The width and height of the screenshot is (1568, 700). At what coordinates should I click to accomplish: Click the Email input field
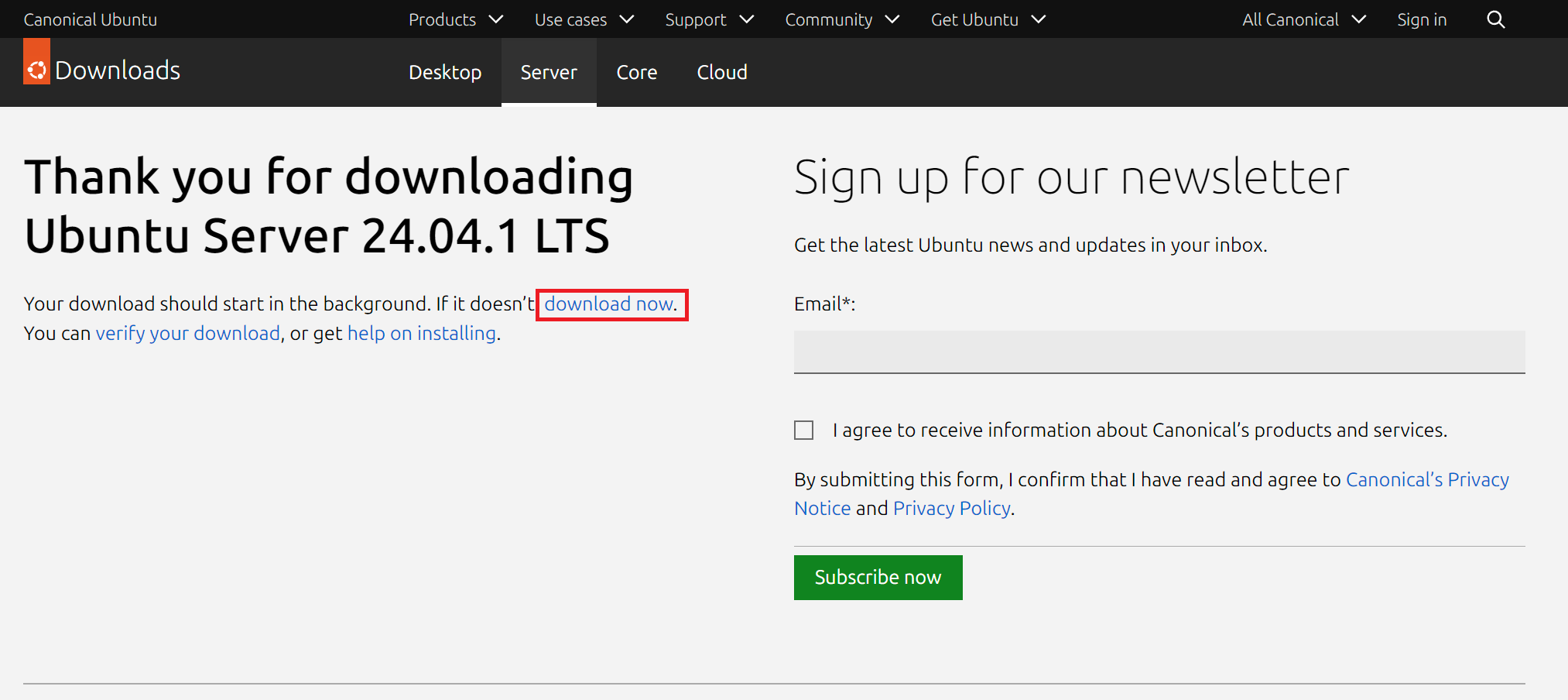(x=1159, y=352)
